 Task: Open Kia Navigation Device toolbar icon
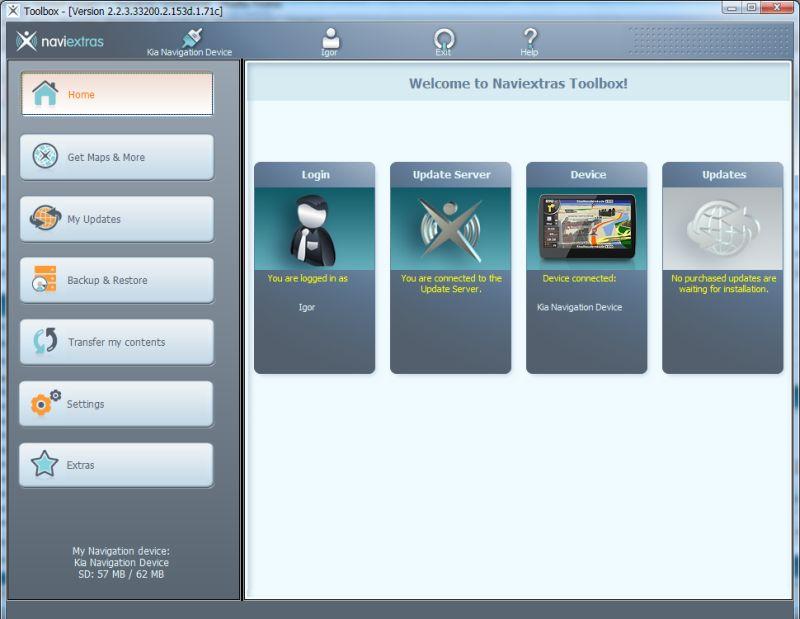pos(189,42)
